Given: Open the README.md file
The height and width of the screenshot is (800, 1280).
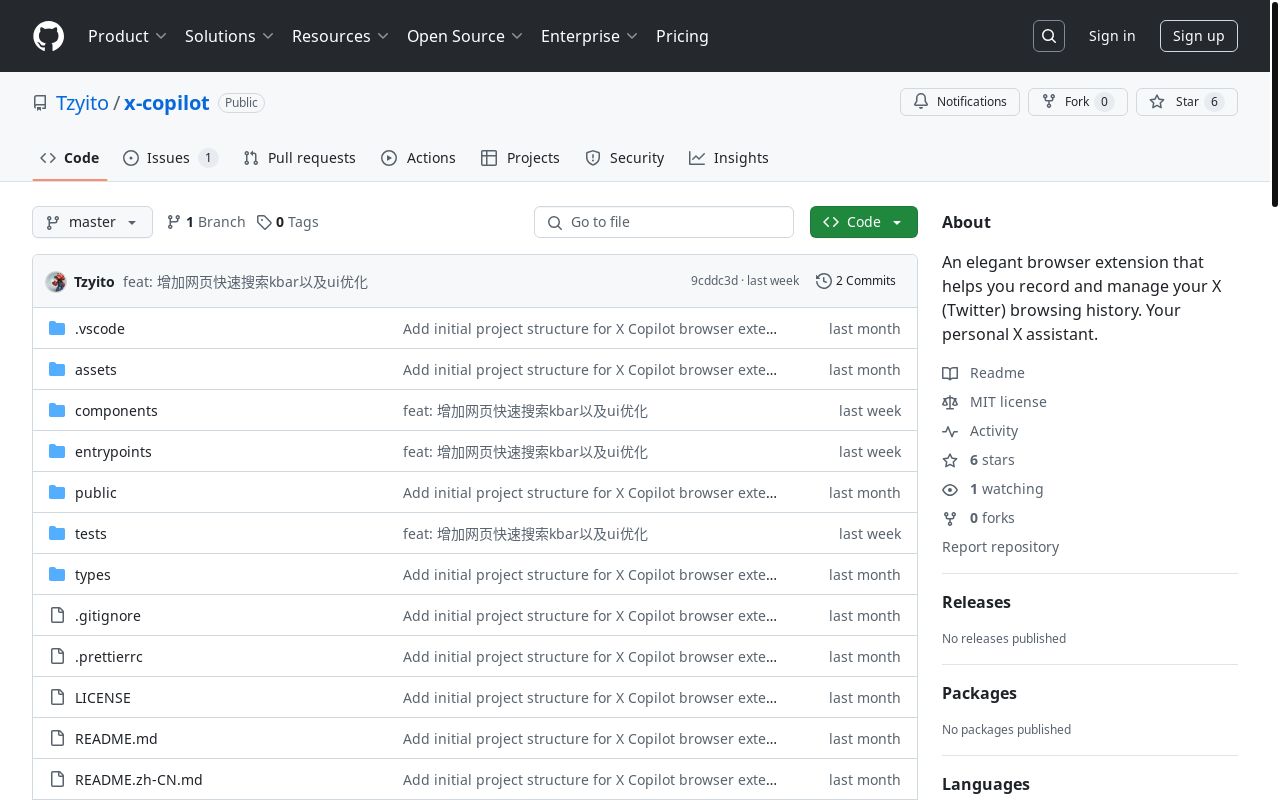Looking at the screenshot, I should coord(116,739).
